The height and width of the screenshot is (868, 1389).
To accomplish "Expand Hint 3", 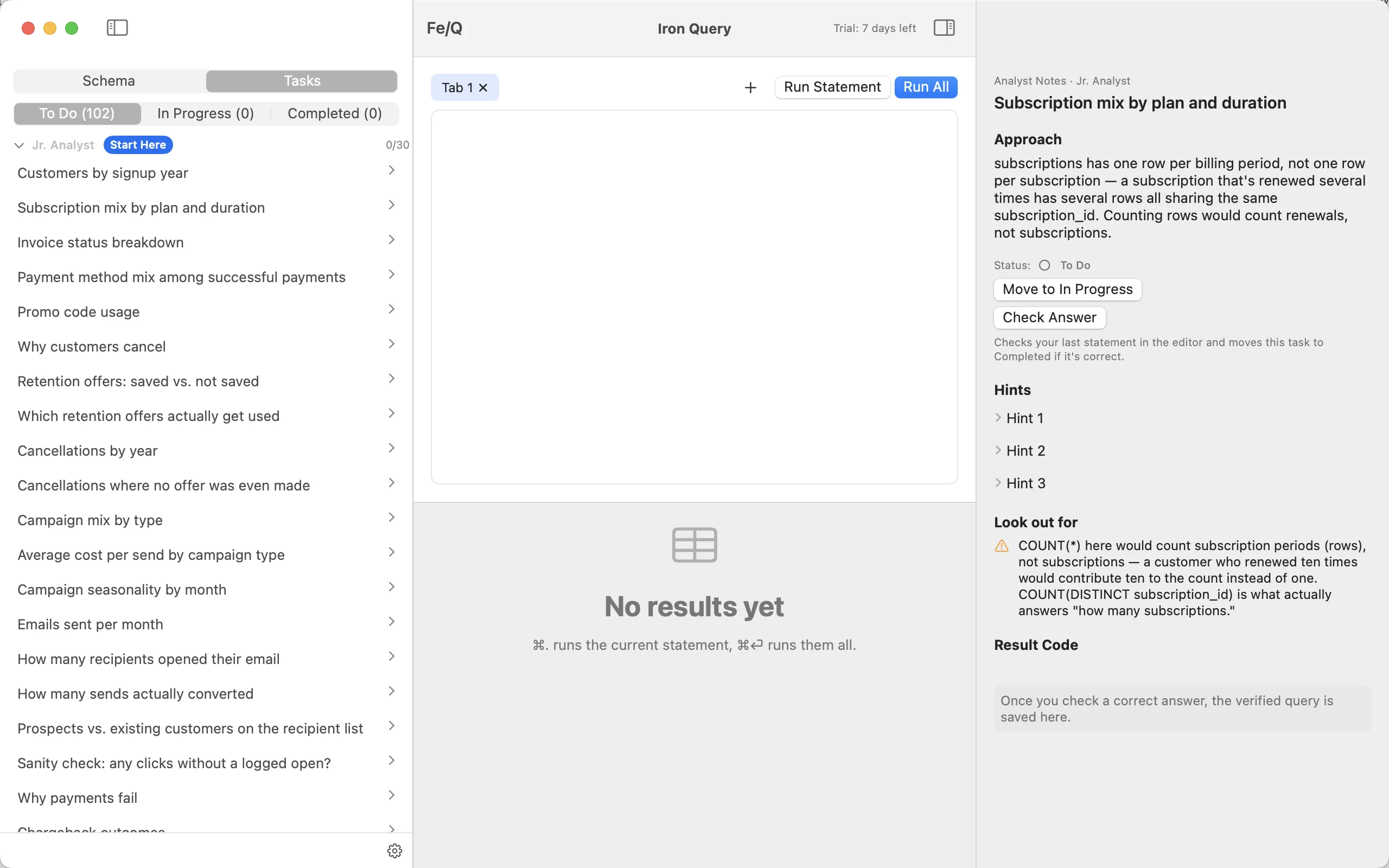I will [998, 483].
